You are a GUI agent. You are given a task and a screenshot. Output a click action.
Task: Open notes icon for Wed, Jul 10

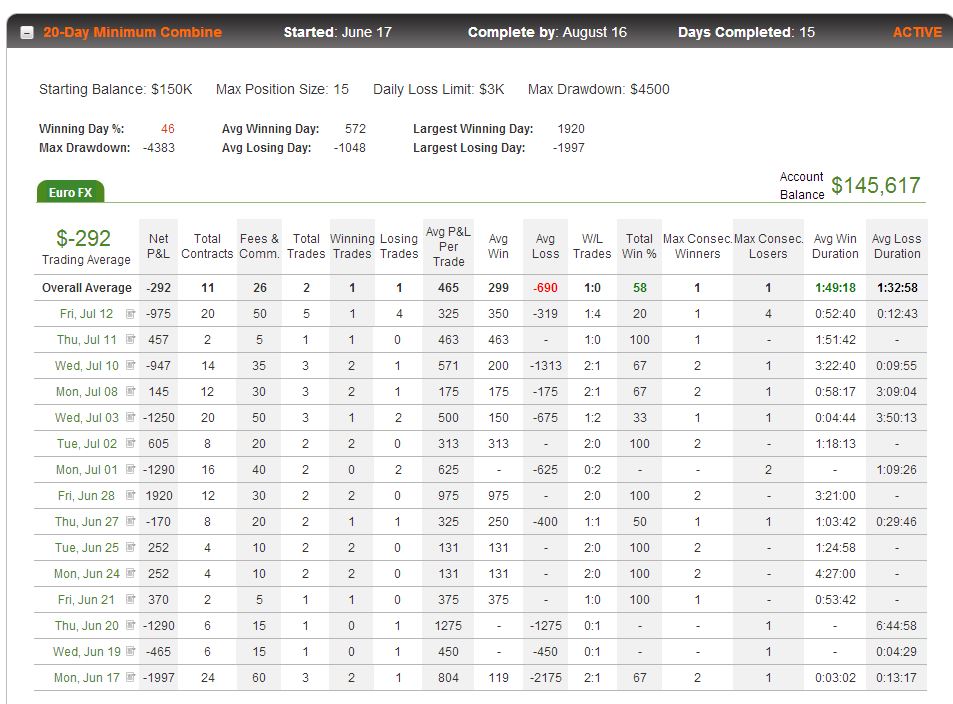tap(130, 365)
